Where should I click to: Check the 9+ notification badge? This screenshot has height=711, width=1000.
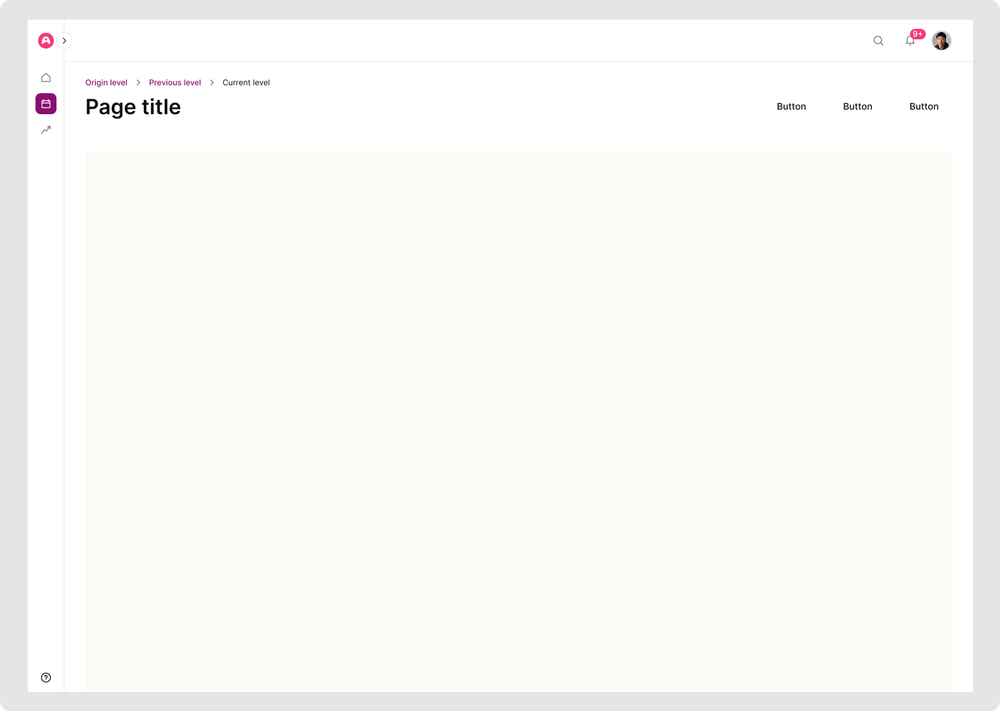coord(917,33)
